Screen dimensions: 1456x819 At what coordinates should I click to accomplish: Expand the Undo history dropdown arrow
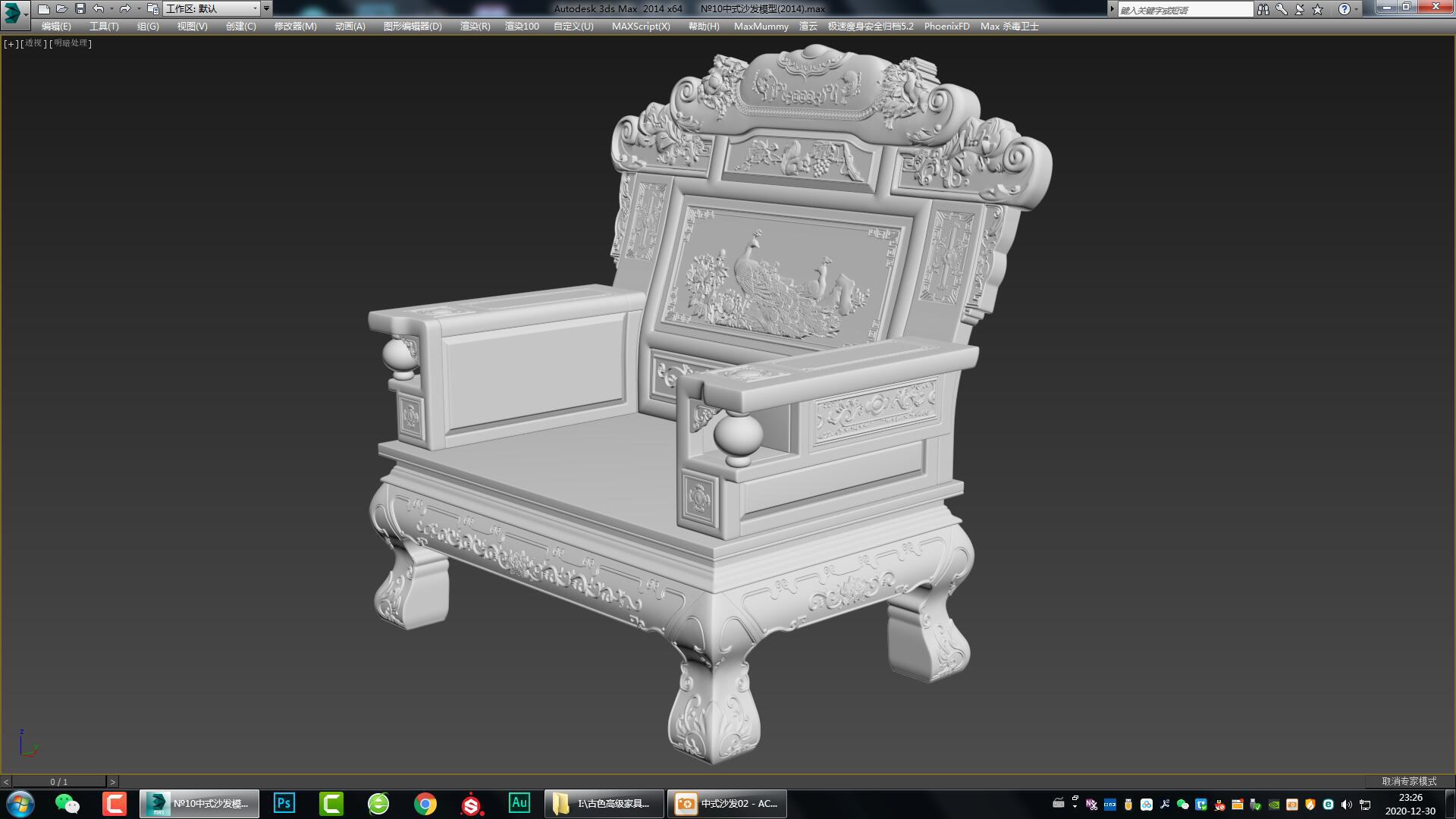(x=112, y=9)
